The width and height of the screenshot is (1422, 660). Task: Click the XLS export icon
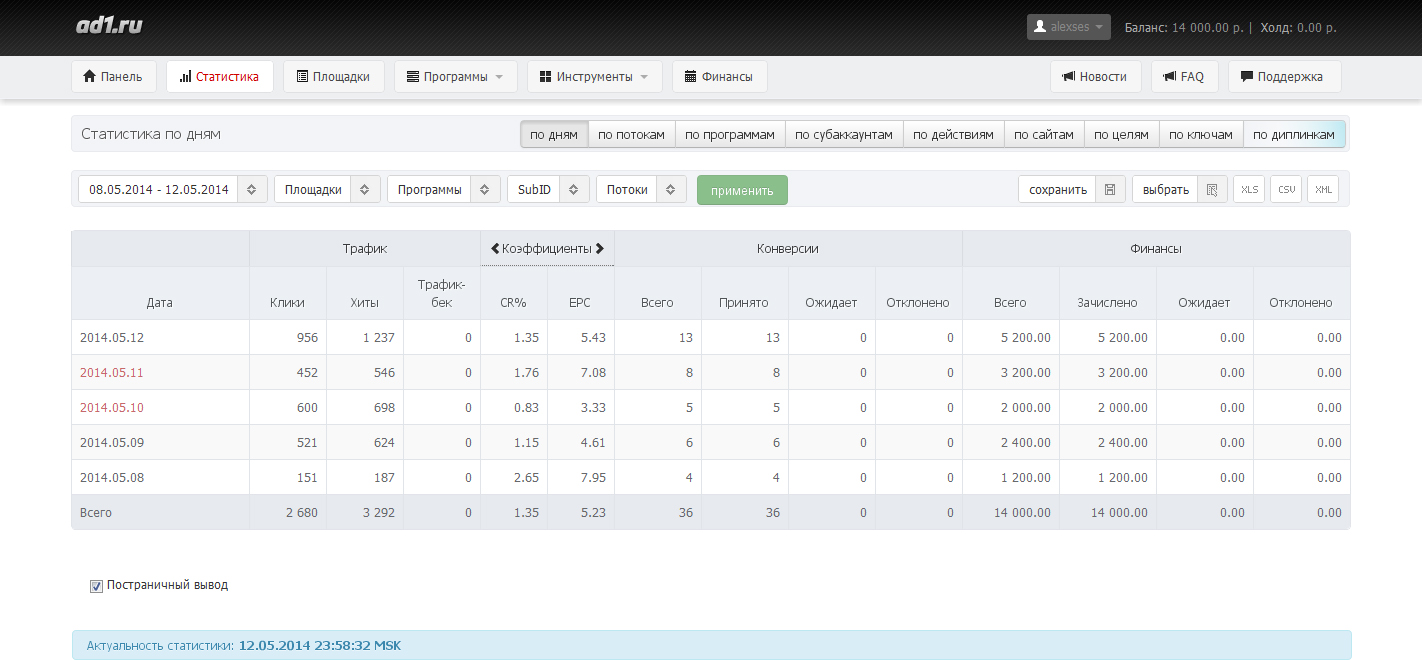click(1249, 190)
